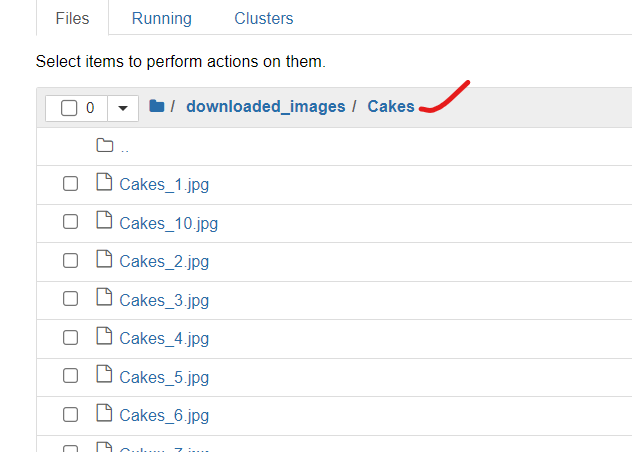Image resolution: width=632 pixels, height=452 pixels.
Task: Select Cakes_6.jpg using its checkbox
Action: pos(70,415)
